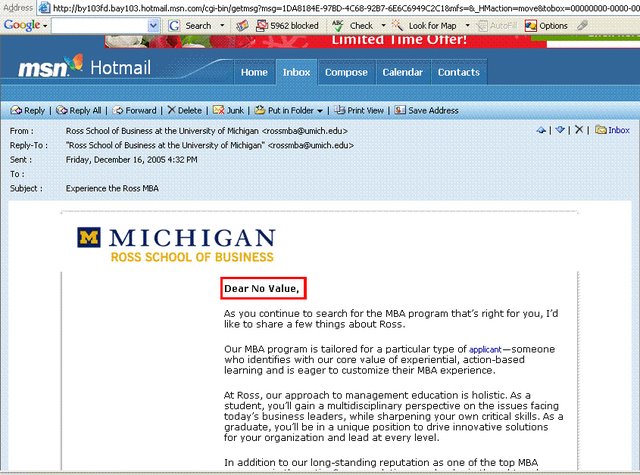Click the Dear No Value greeting
Screen dimensions: 640x475
tap(262, 289)
